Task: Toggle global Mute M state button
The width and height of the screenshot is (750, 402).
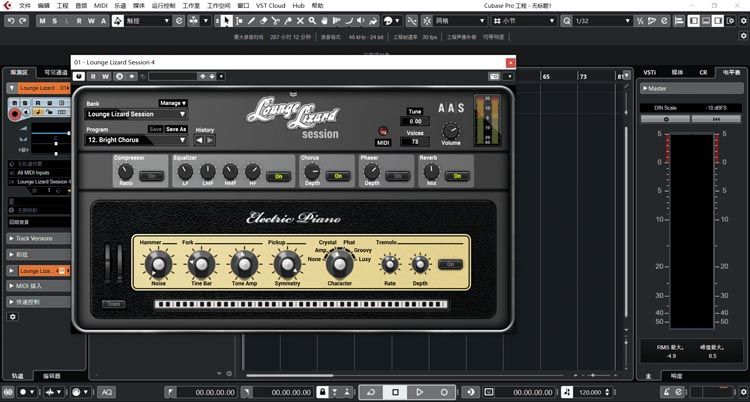Action: coord(43,21)
